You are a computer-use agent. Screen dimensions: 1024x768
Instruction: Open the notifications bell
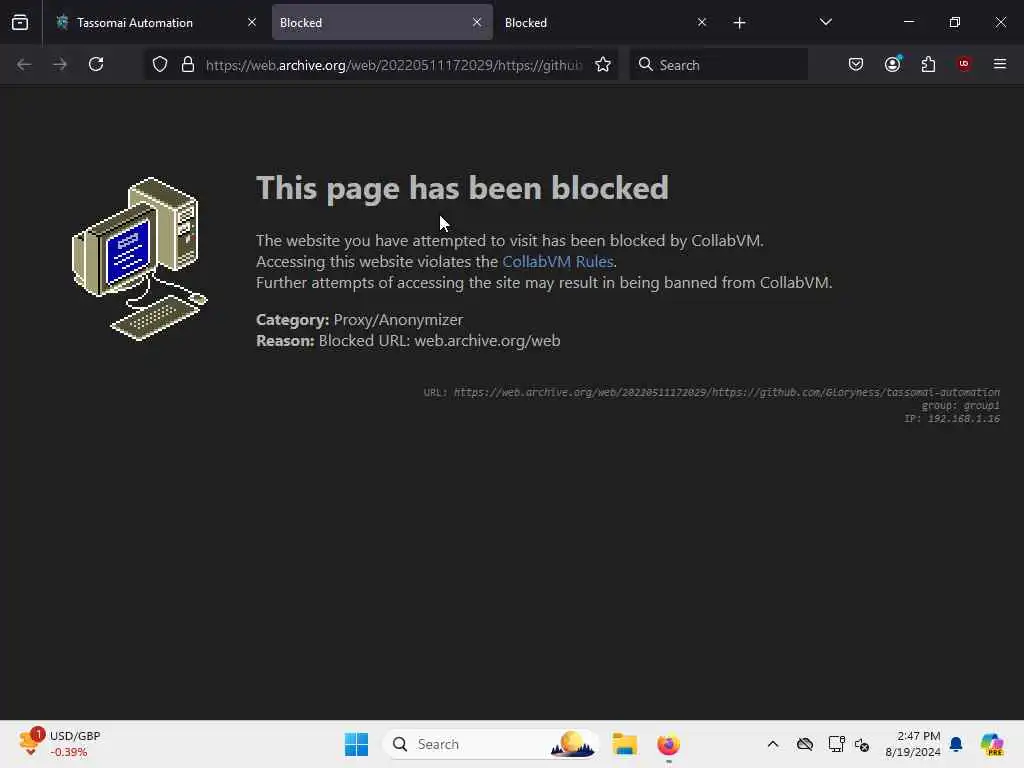pyautogui.click(x=955, y=744)
